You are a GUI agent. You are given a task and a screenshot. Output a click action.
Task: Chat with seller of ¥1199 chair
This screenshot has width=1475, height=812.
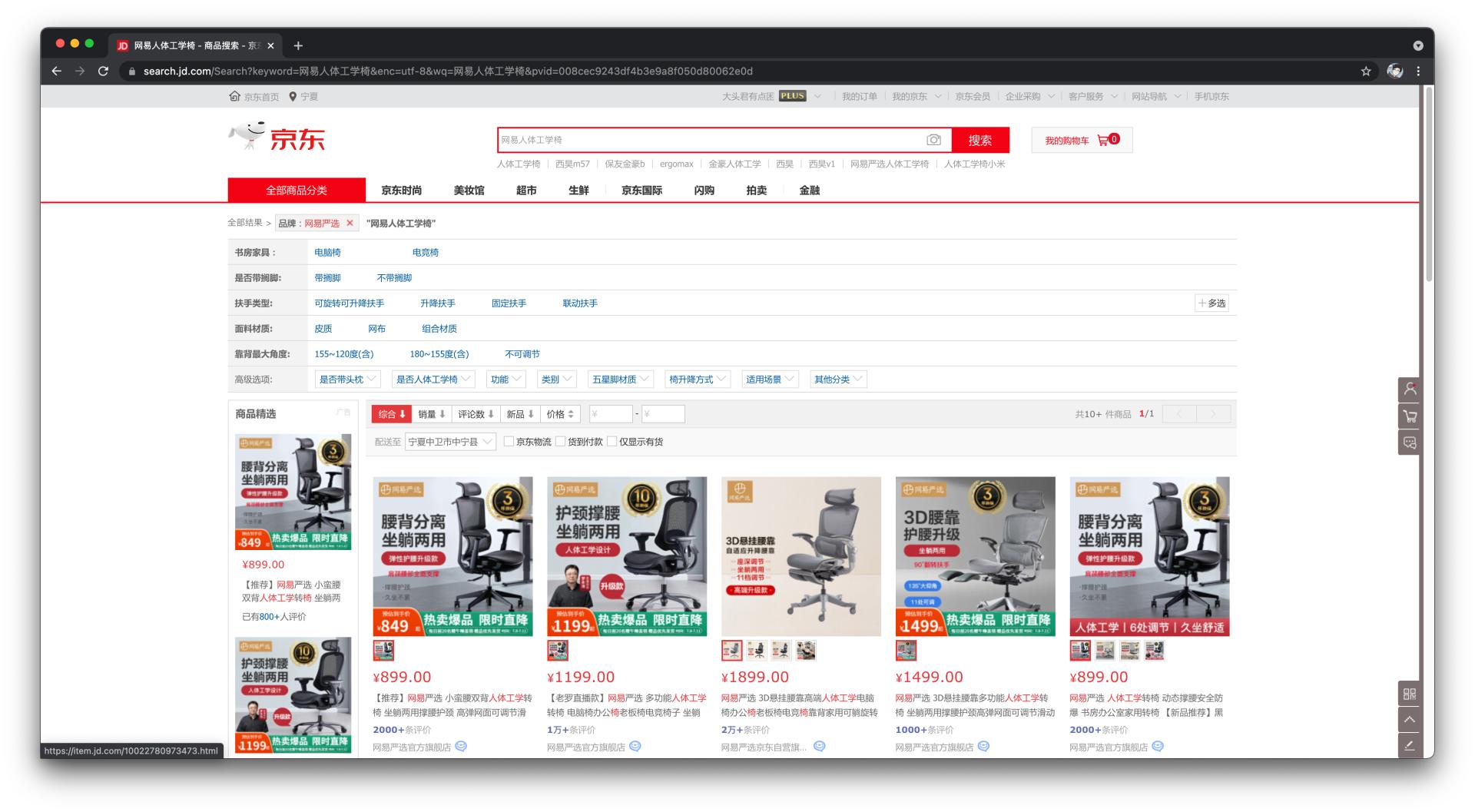[x=635, y=746]
